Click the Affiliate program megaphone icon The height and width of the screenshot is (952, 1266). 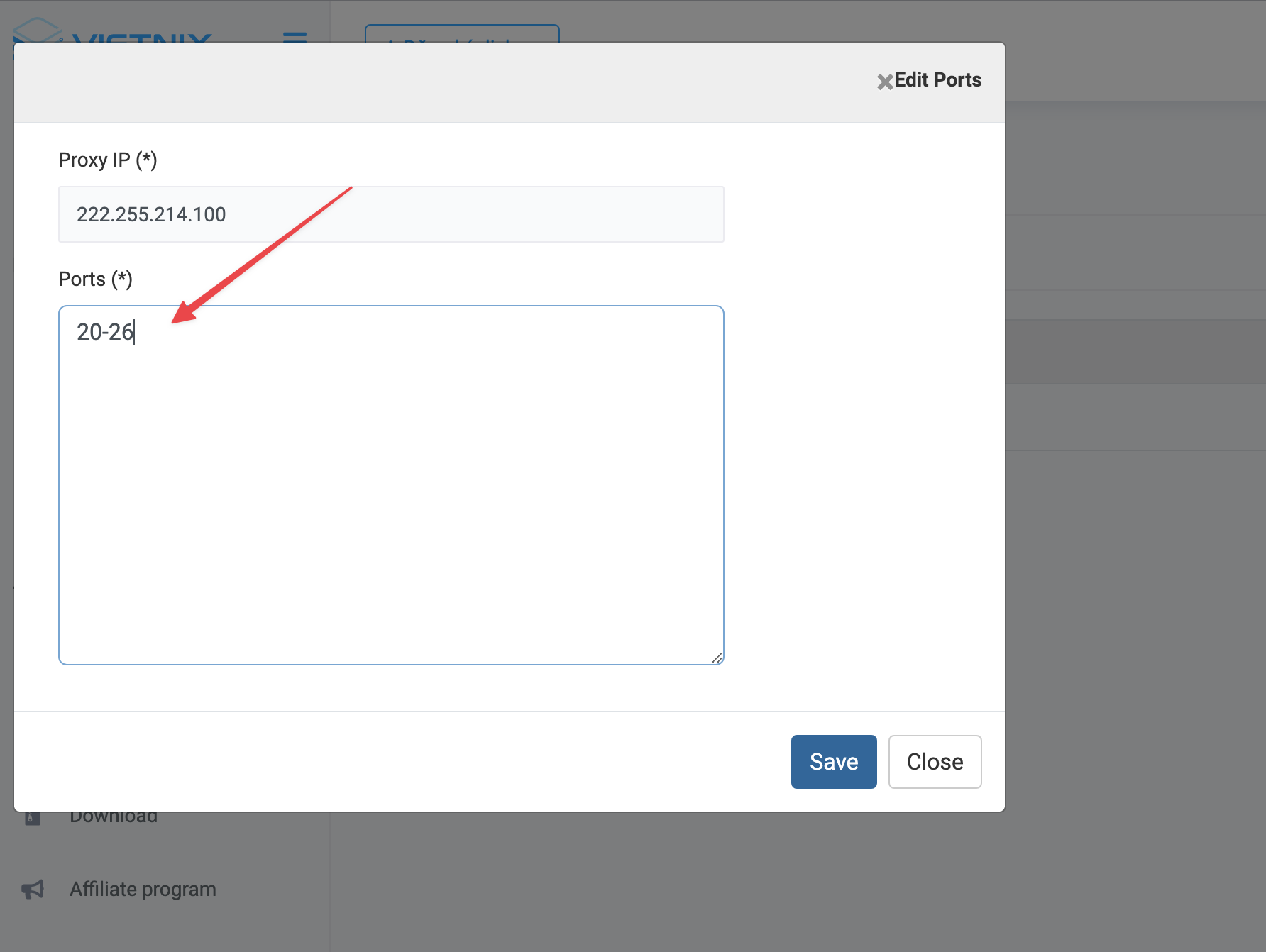[33, 890]
